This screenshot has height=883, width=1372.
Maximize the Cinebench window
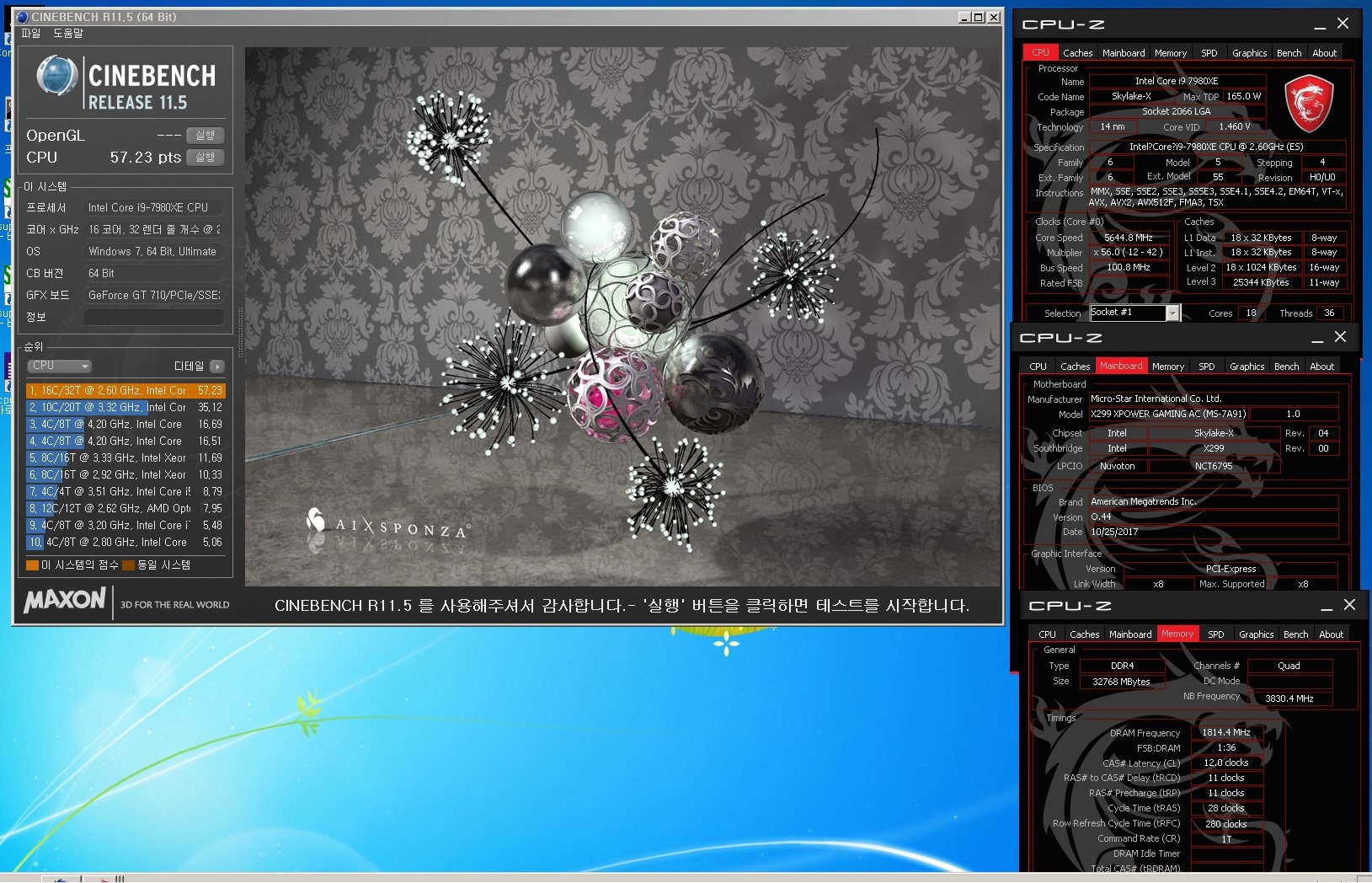click(979, 17)
